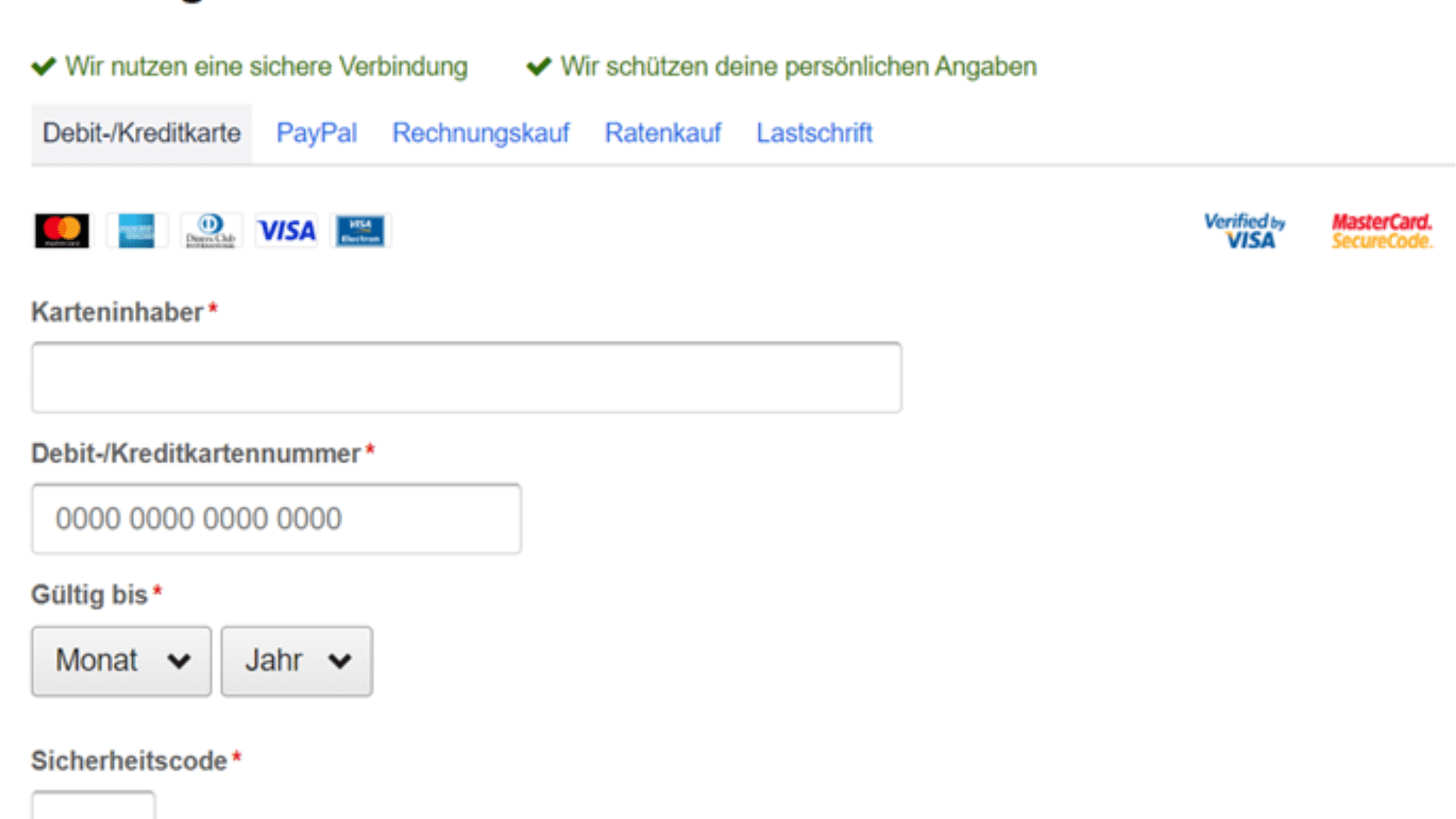Click the secure connection green checkmark
The width and height of the screenshot is (1456, 819).
click(44, 67)
